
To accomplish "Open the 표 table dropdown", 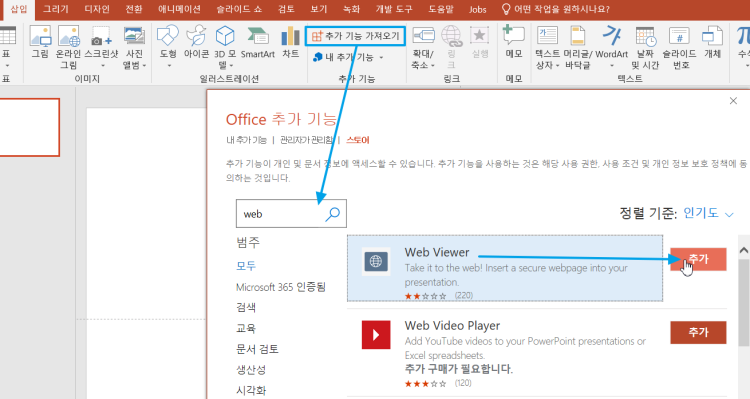I will [7, 47].
